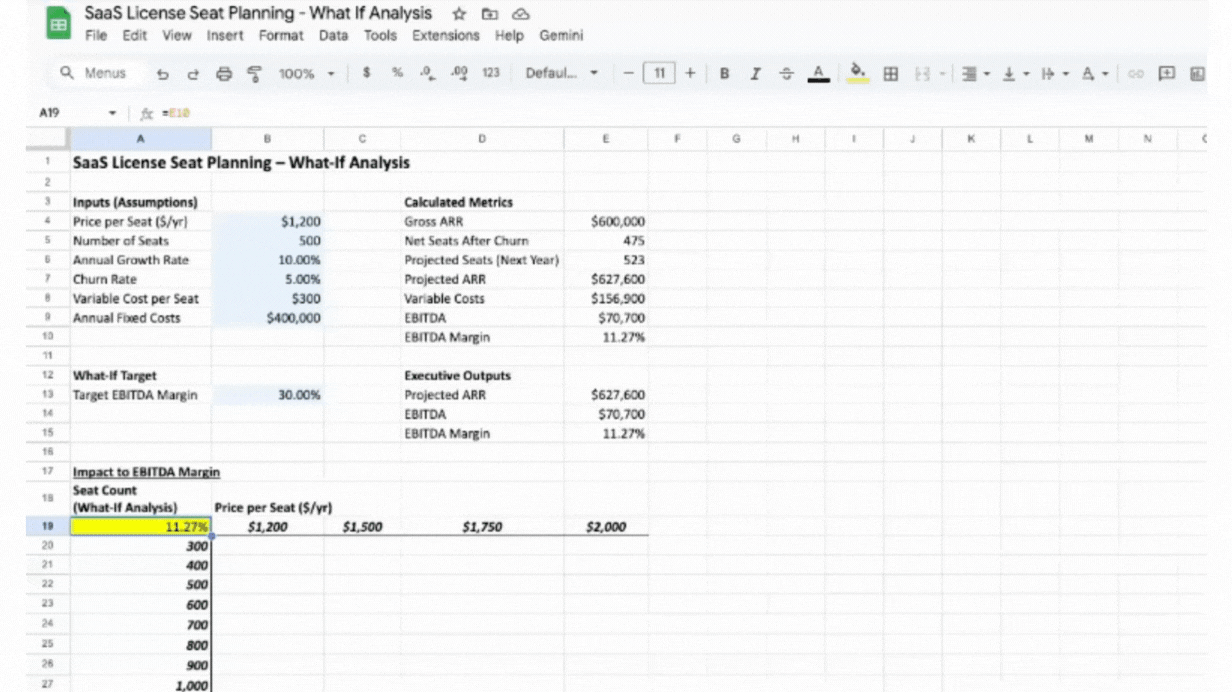Open the Edit menu

(134, 35)
